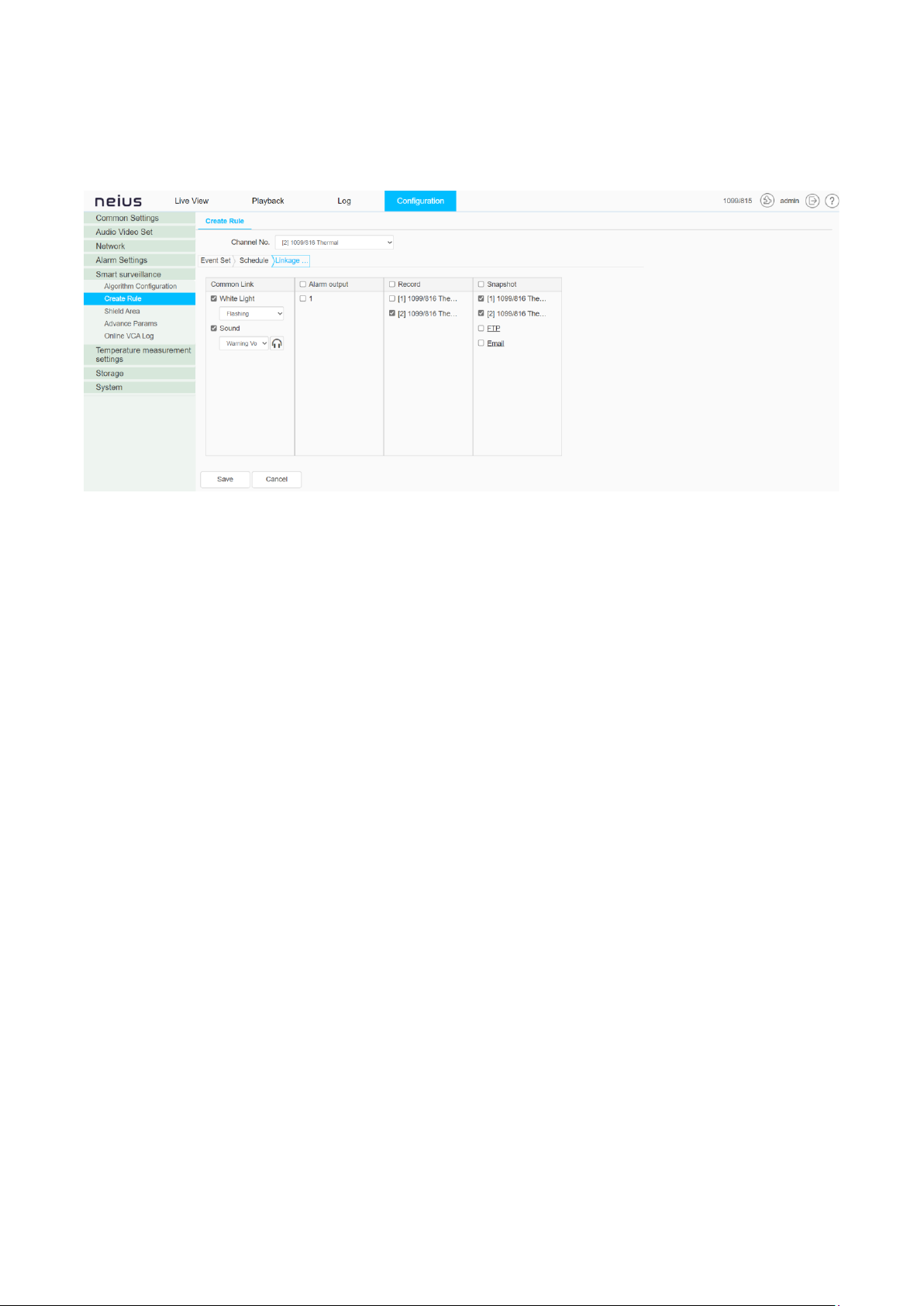The width and height of the screenshot is (924, 1306).
Task: Uncheck the White Light checkbox
Action: tap(214, 298)
